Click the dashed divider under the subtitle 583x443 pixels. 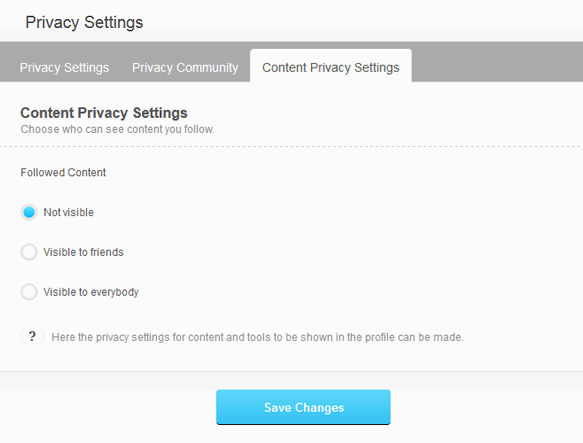[x=292, y=147]
